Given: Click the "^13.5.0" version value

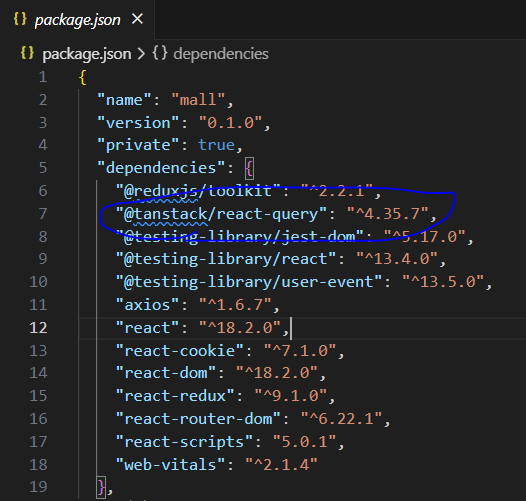Looking at the screenshot, I should click(x=443, y=282).
